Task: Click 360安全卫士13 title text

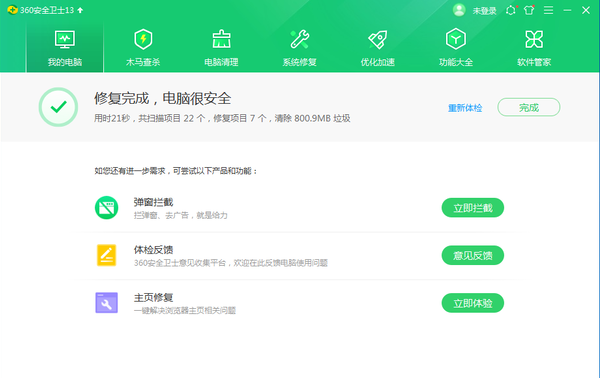Action: tap(47, 10)
